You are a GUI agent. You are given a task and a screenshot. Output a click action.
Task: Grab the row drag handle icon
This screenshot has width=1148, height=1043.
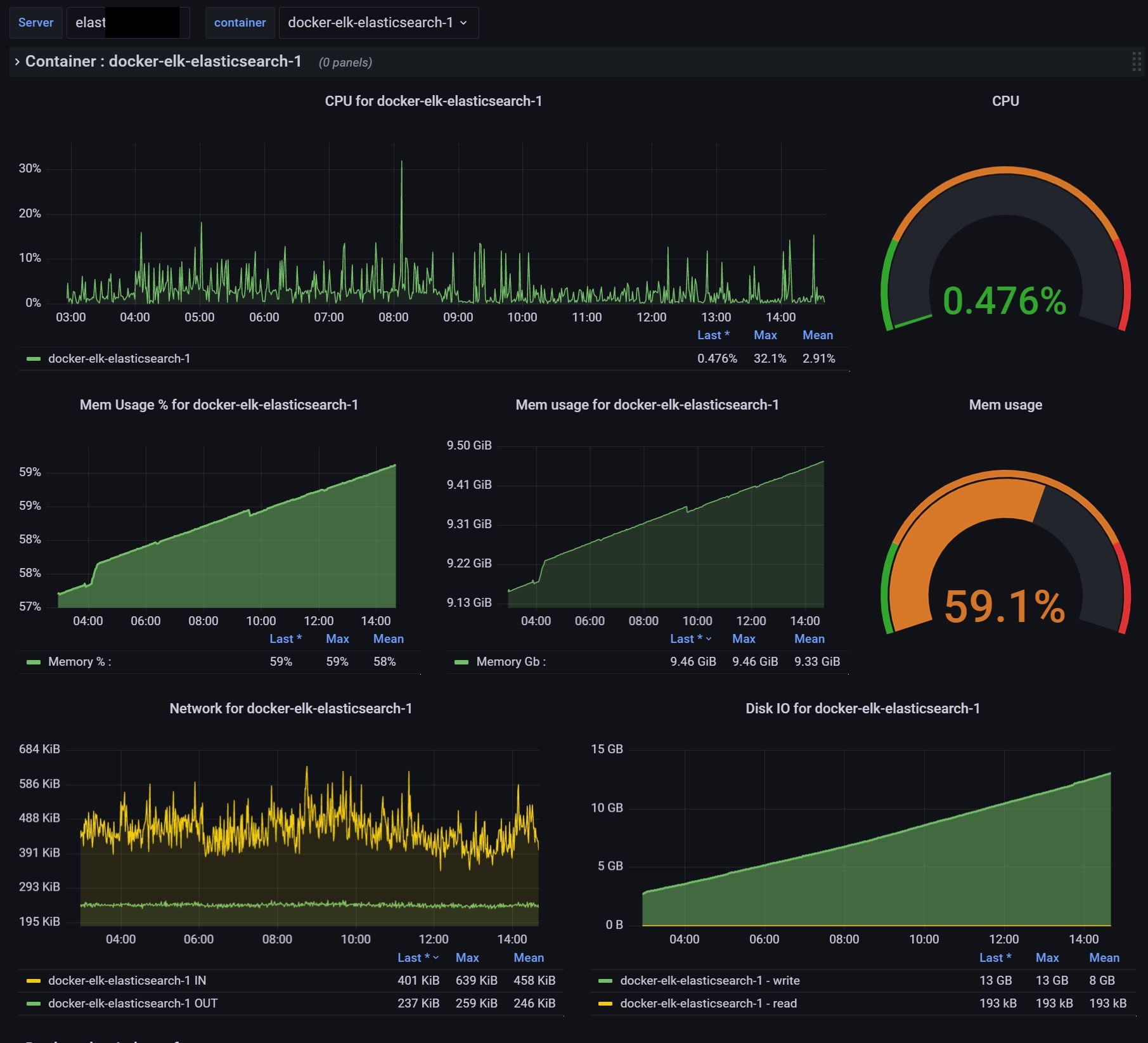click(1137, 62)
